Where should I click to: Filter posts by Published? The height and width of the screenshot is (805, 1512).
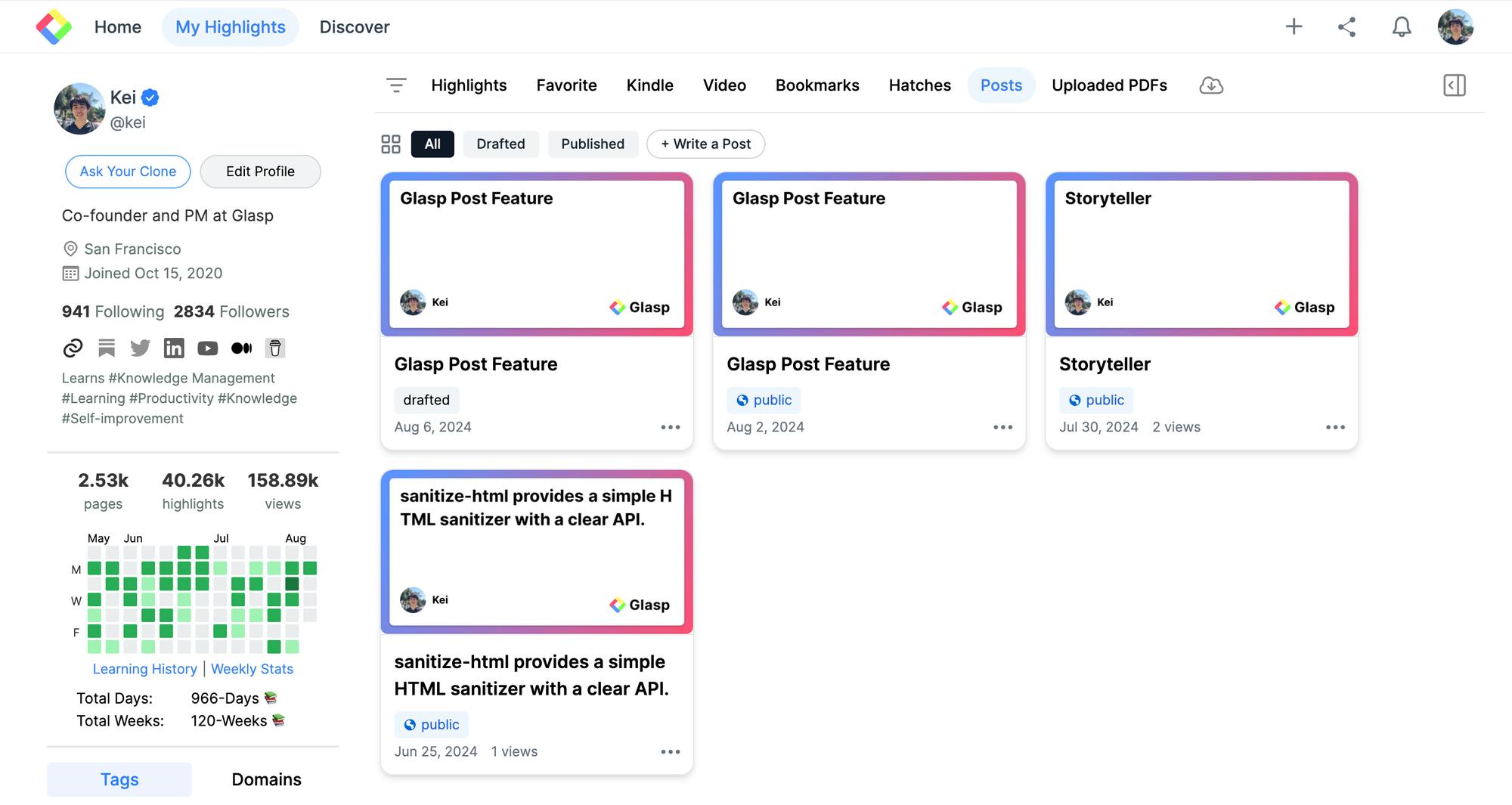point(593,144)
